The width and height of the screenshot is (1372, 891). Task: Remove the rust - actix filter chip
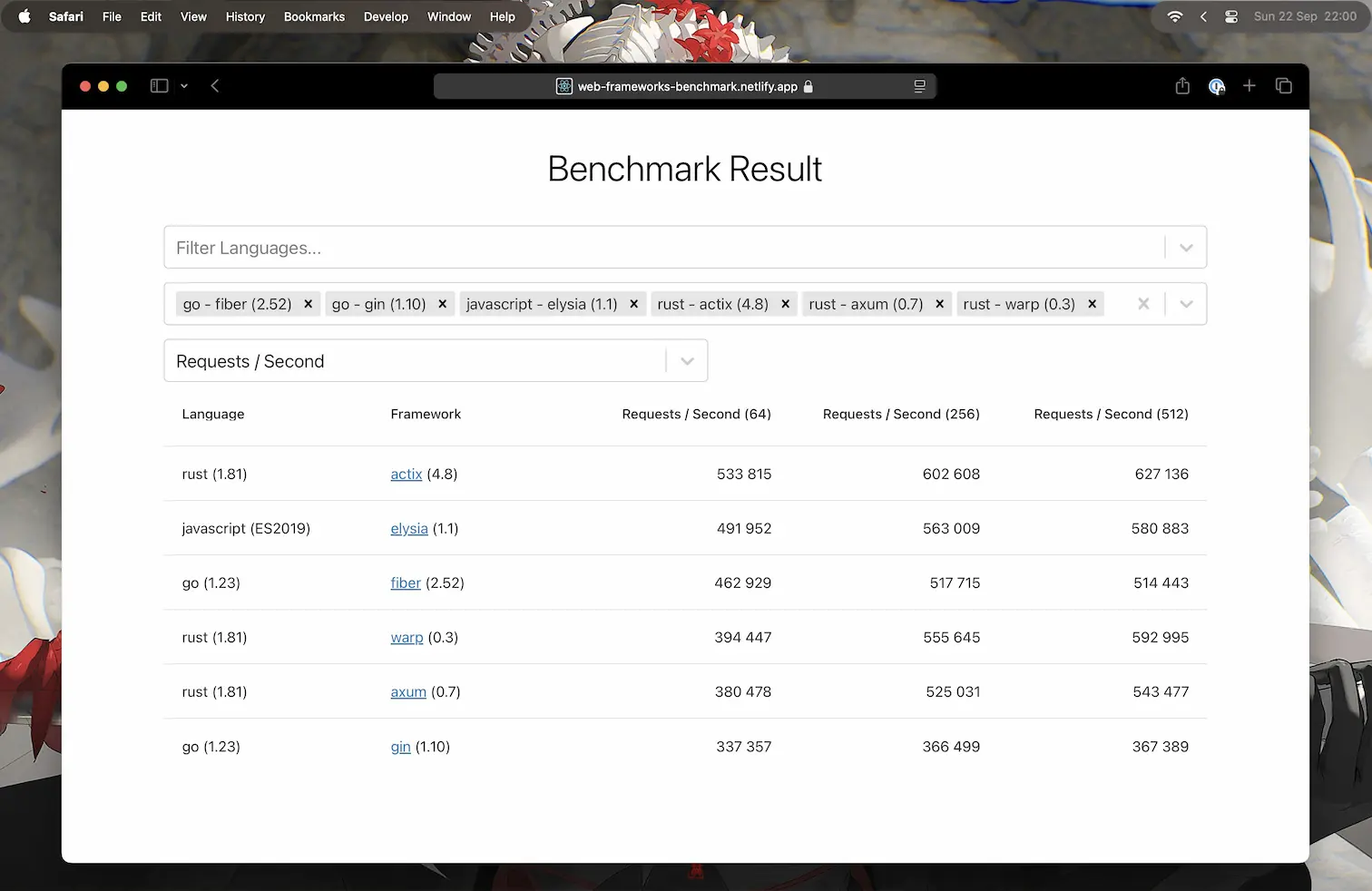pos(785,304)
